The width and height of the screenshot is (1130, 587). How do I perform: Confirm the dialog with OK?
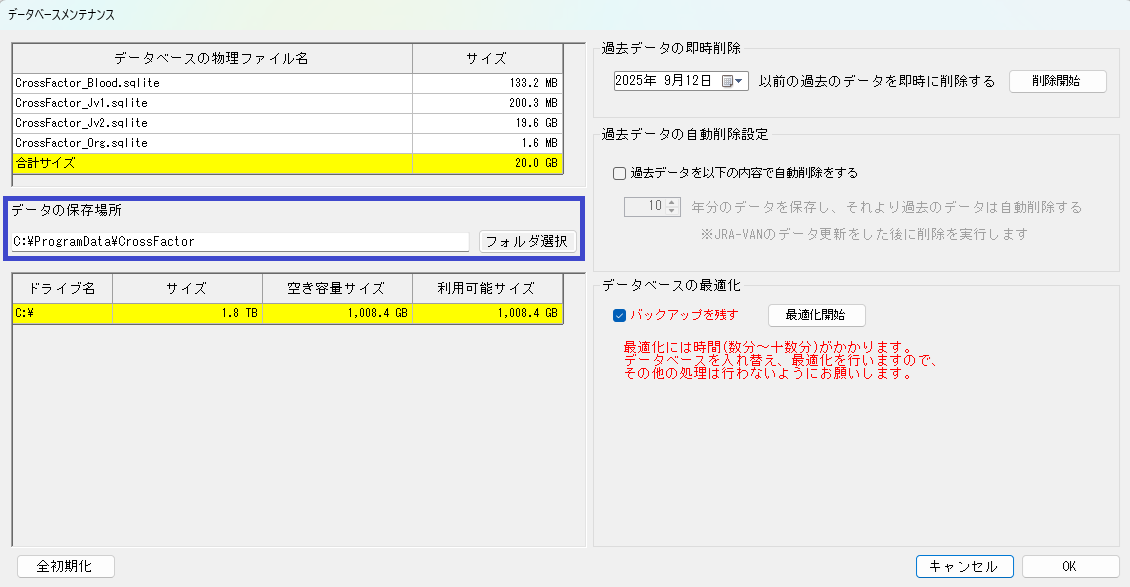coord(1069,566)
